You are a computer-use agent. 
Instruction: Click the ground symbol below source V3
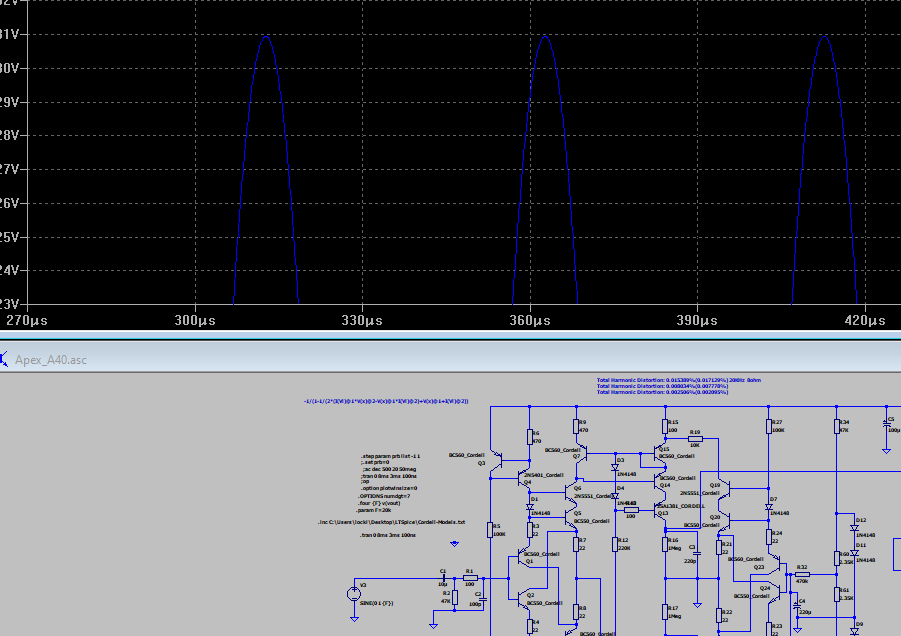pos(354,618)
